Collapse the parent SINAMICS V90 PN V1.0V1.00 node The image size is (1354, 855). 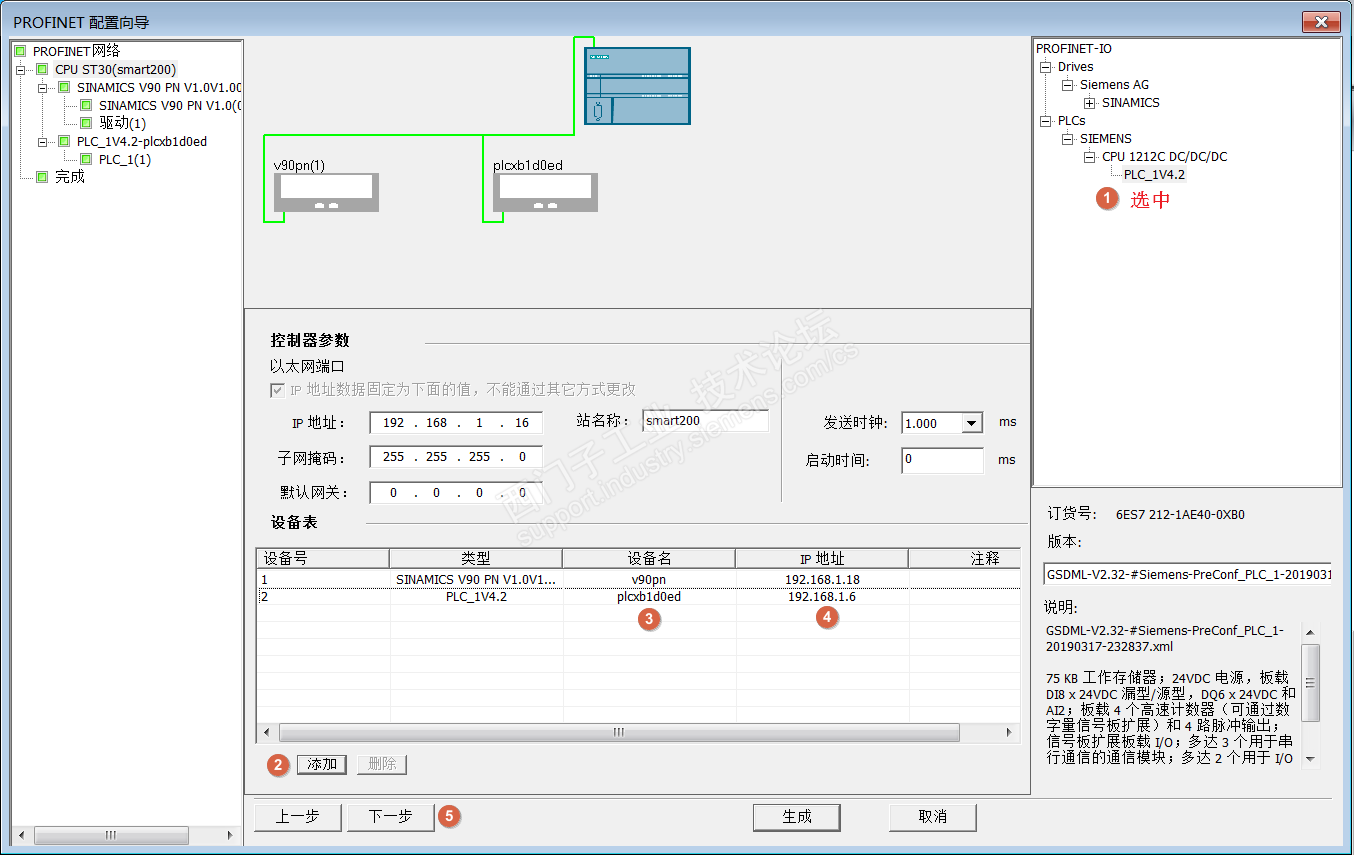pos(43,87)
